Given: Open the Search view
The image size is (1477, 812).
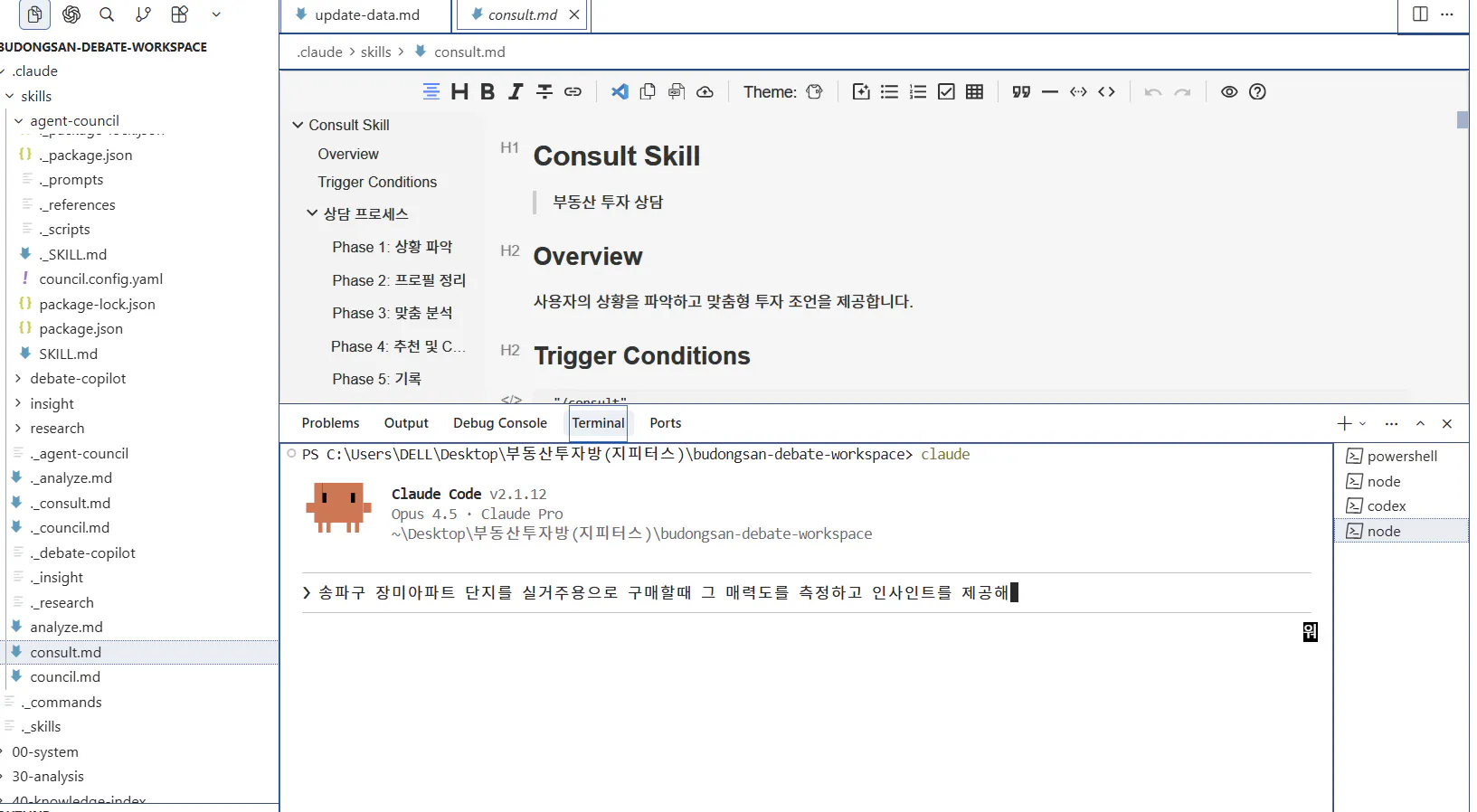Looking at the screenshot, I should coord(107,14).
